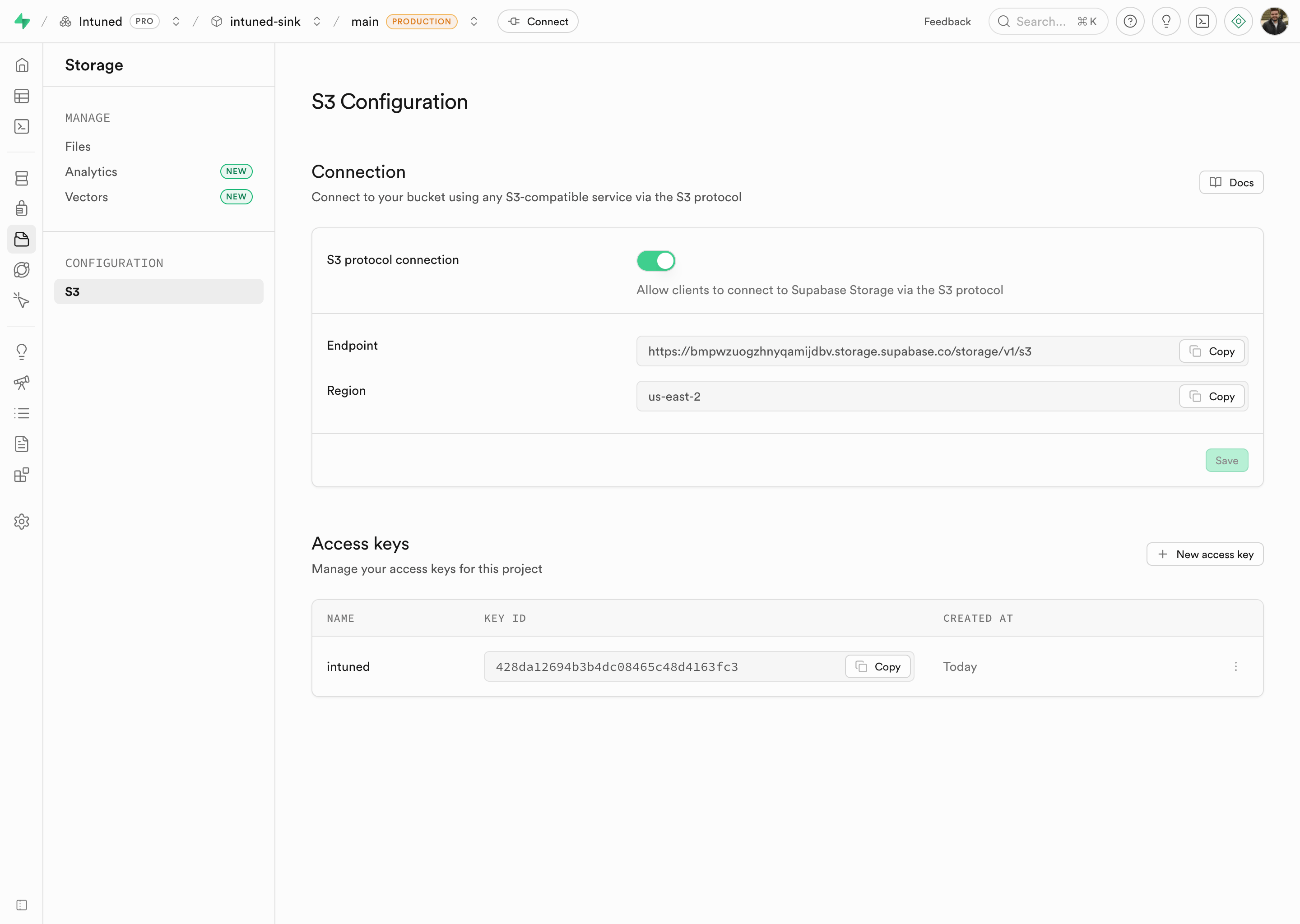Toggle S3 protocol connection switch
The height and width of the screenshot is (924, 1300).
[x=656, y=261]
